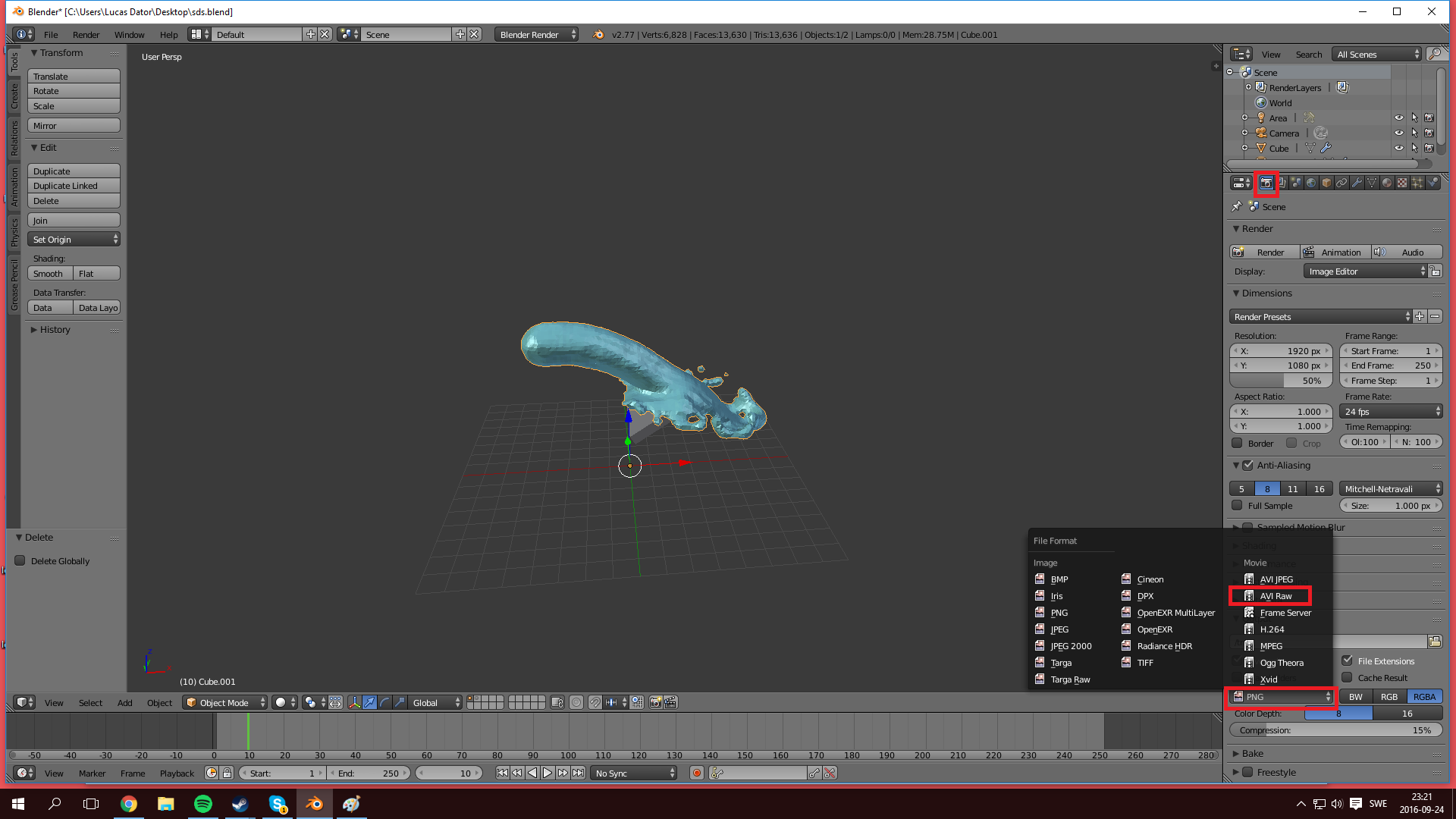Image resolution: width=1456 pixels, height=819 pixels.
Task: Open the World properties globe tab
Action: (x=1311, y=183)
